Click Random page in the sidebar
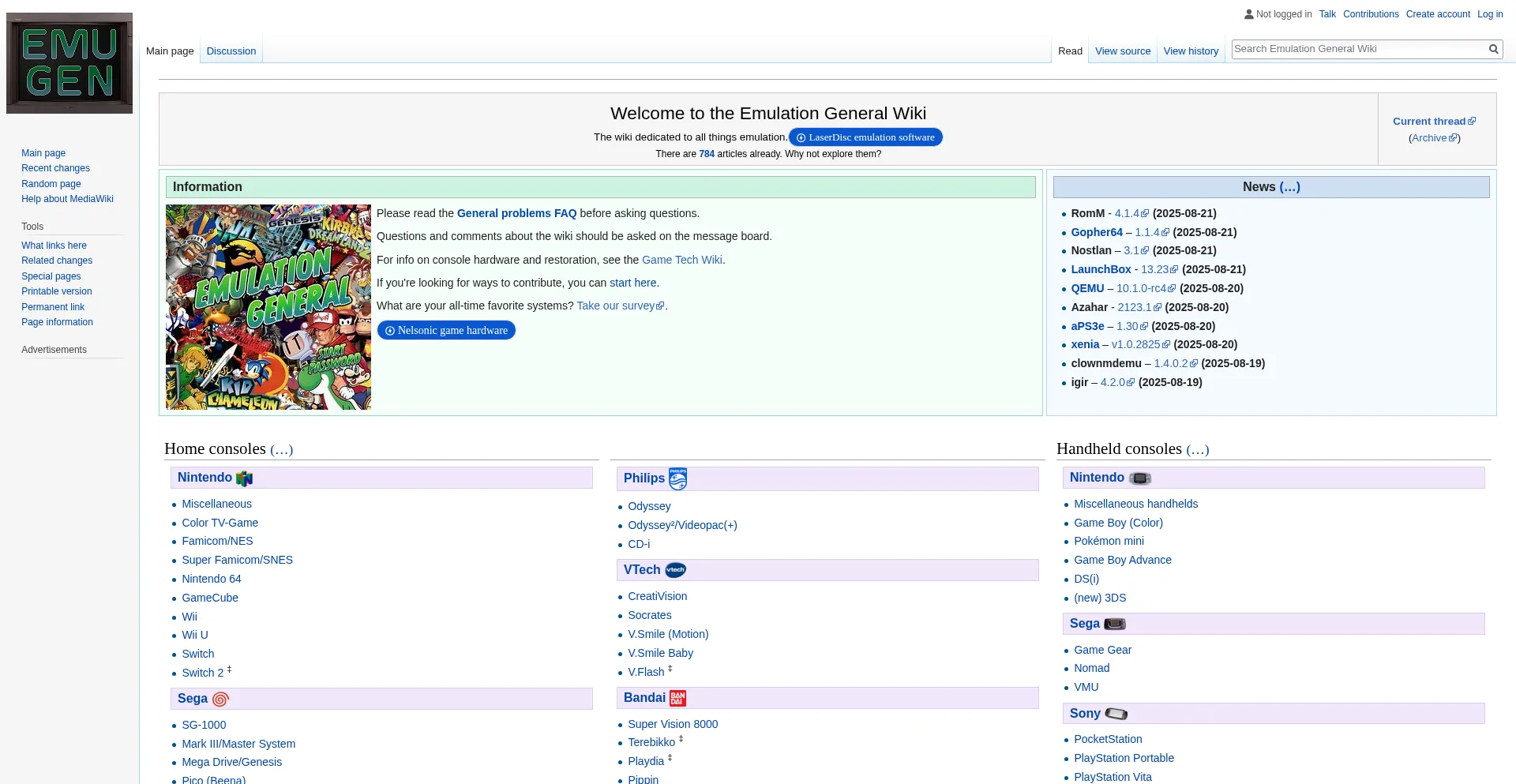The height and width of the screenshot is (784, 1516). click(x=51, y=183)
